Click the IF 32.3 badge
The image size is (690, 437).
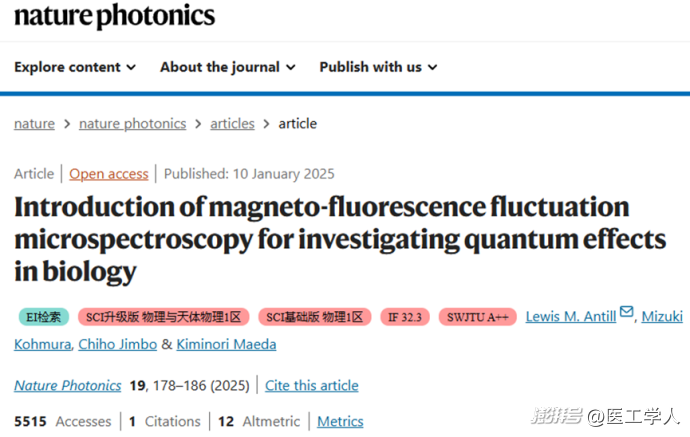pos(405,317)
